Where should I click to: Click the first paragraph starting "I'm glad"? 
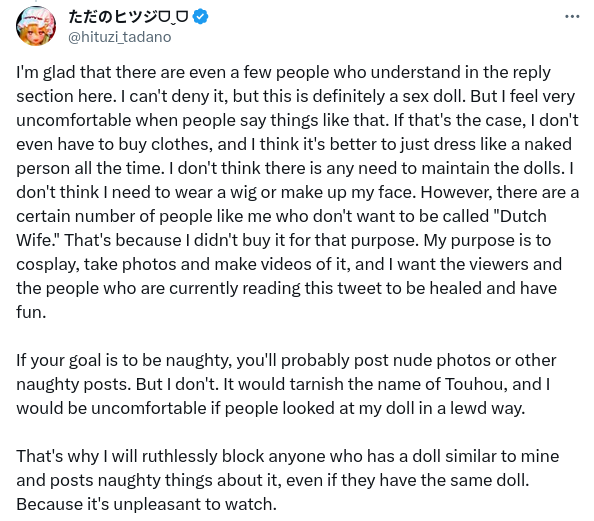click(297, 192)
